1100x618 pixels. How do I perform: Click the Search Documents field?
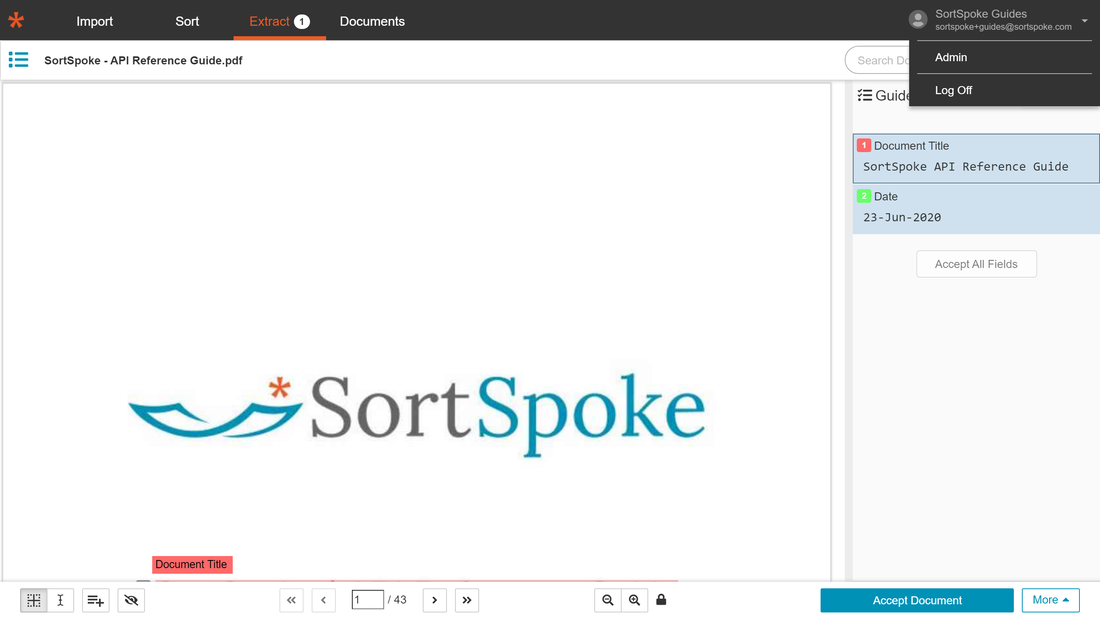point(878,60)
